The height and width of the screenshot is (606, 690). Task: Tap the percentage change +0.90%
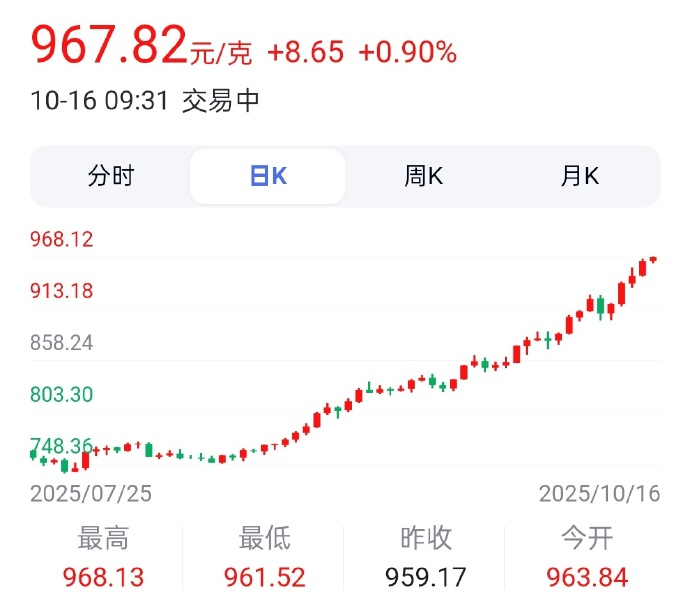pos(407,52)
